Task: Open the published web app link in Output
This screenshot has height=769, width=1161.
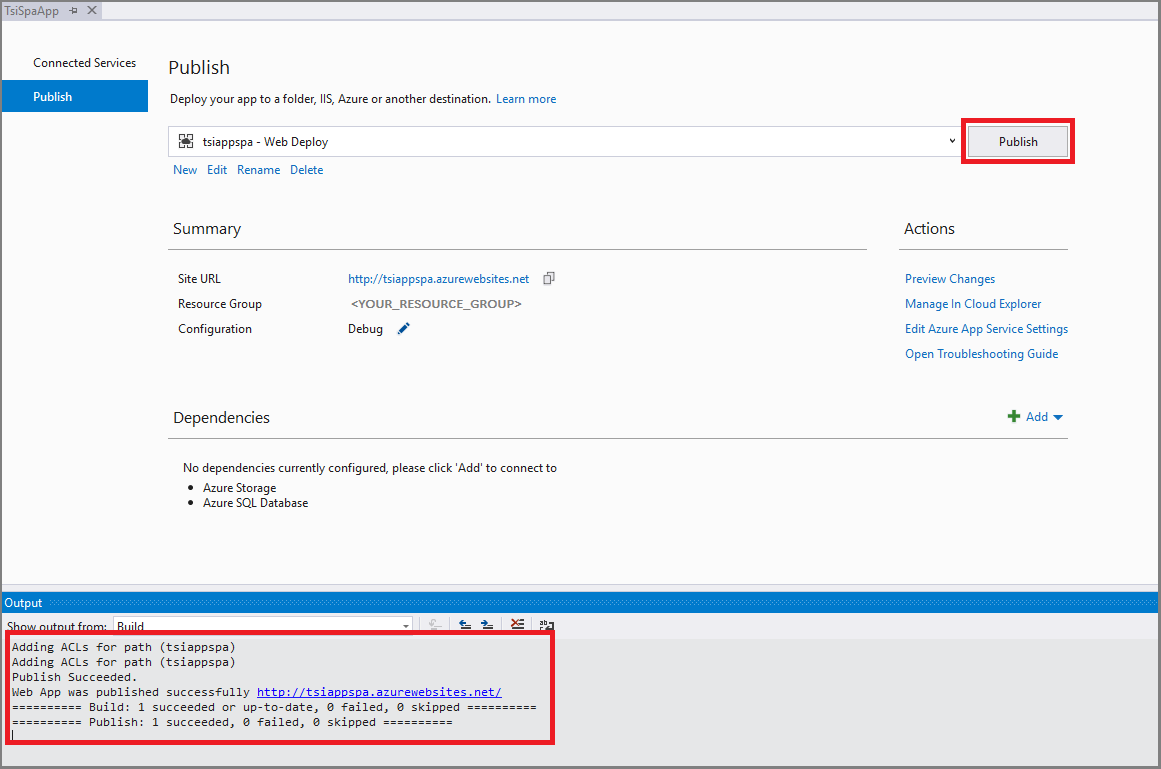Action: (378, 692)
